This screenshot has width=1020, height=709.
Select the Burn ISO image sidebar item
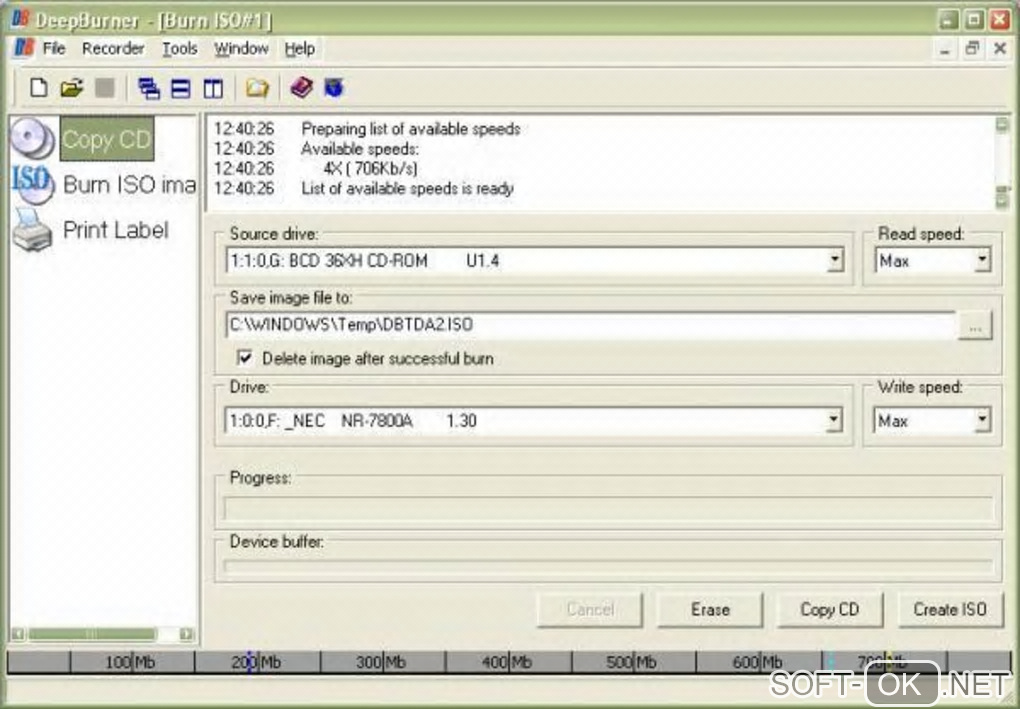click(x=129, y=185)
